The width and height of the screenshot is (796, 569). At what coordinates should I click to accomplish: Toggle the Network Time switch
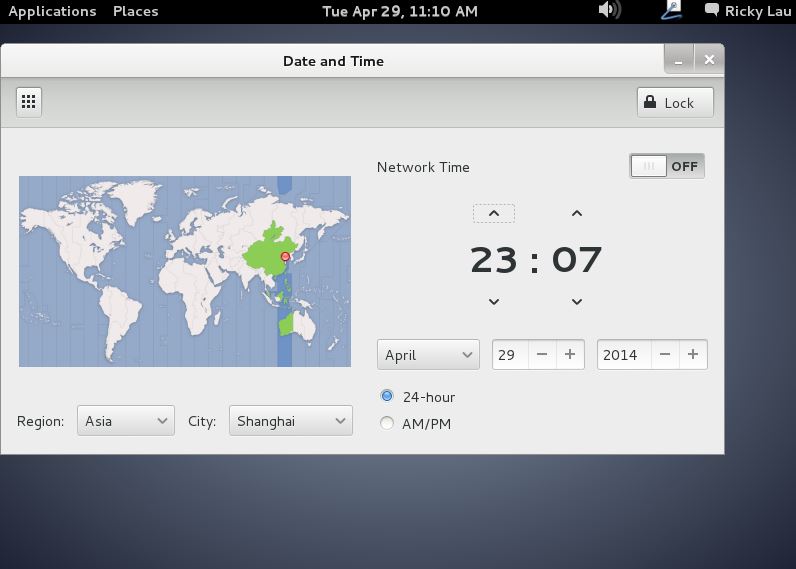coord(667,166)
